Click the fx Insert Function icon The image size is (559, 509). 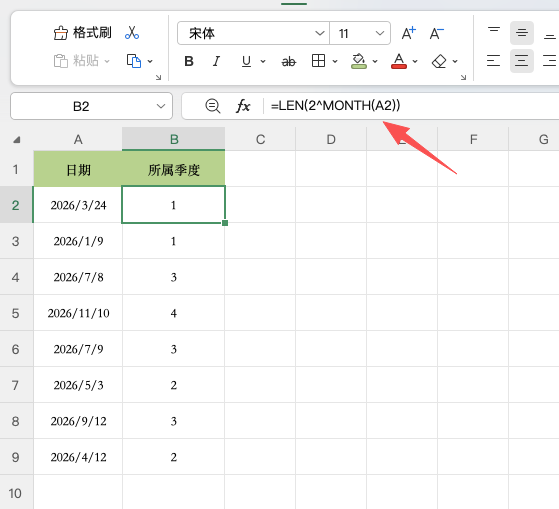click(x=243, y=106)
